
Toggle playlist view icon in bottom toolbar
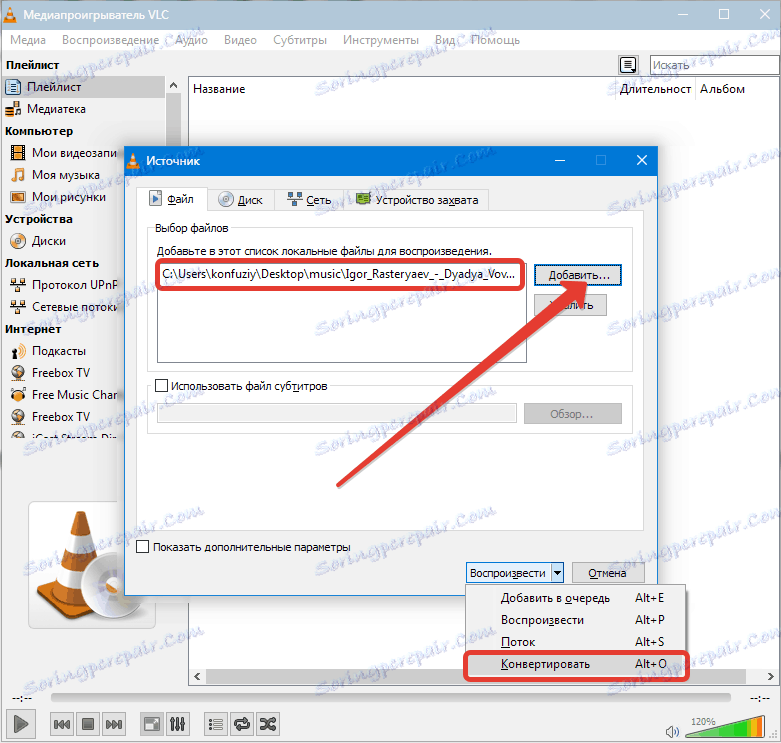[216, 724]
